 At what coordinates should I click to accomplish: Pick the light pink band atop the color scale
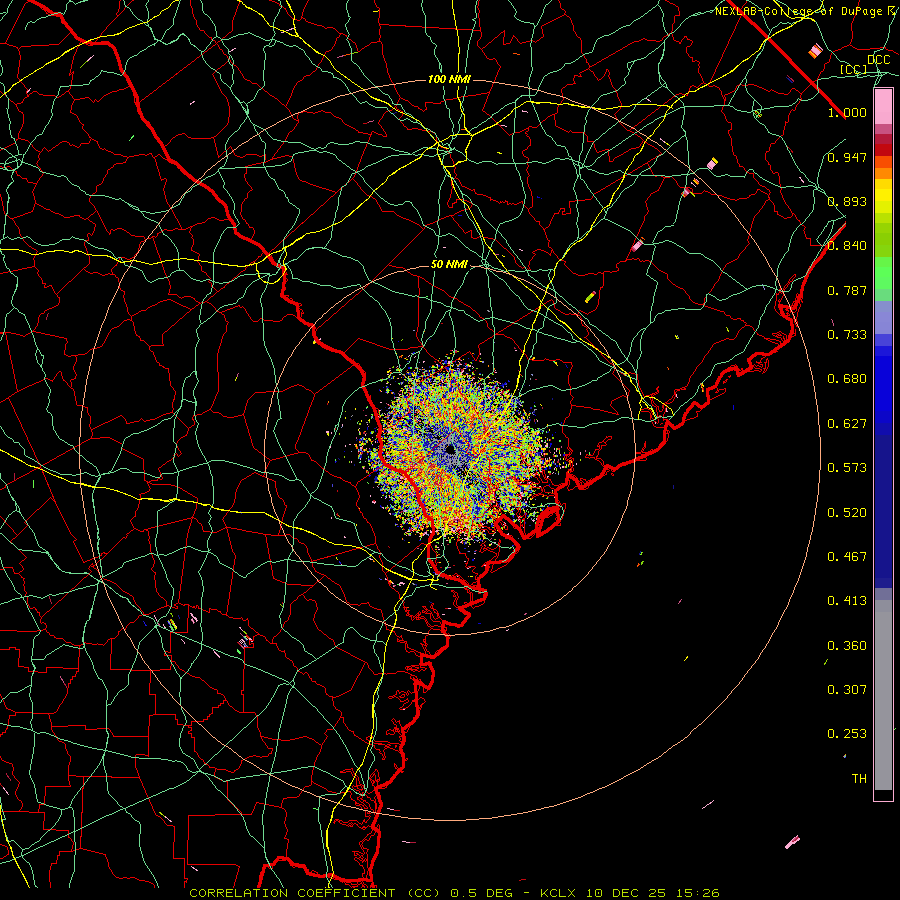[x=883, y=106]
